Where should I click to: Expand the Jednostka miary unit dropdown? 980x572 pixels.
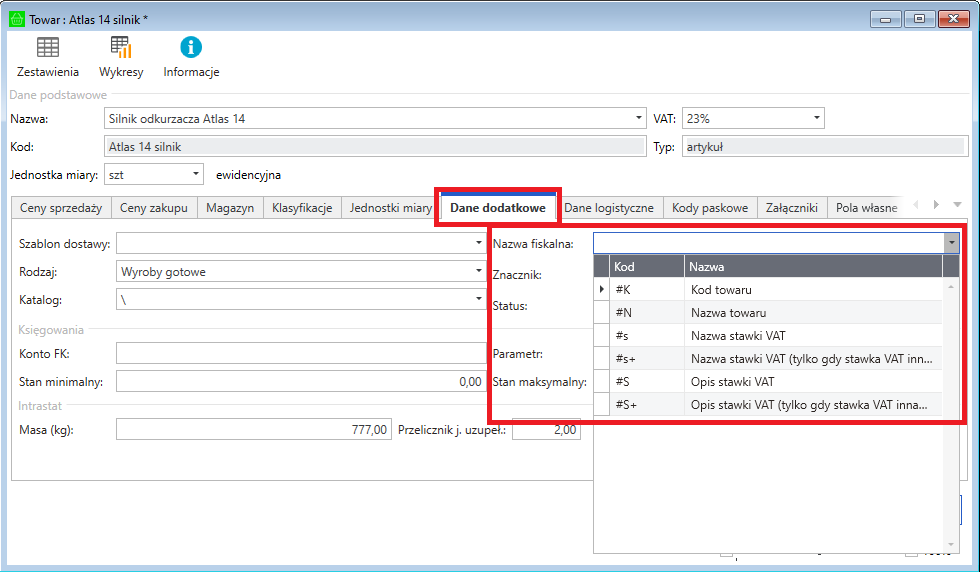[195, 175]
